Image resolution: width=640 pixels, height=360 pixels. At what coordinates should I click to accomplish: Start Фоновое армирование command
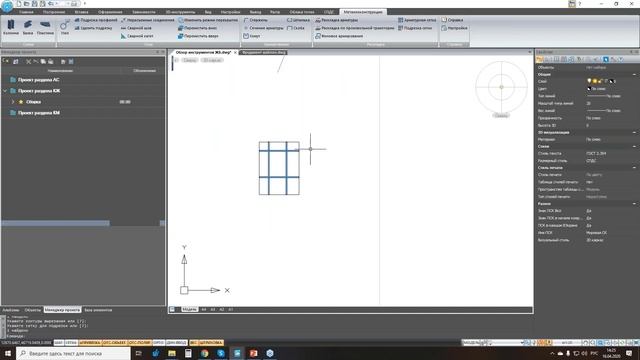tap(339, 36)
